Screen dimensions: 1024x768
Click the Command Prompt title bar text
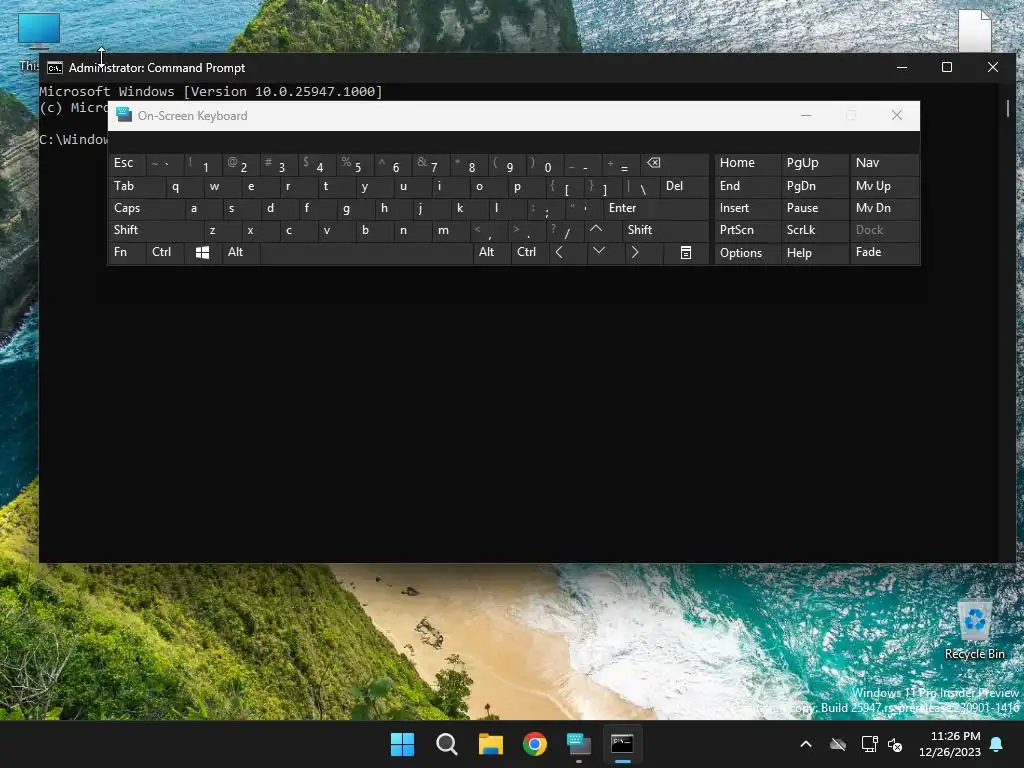pos(157,68)
